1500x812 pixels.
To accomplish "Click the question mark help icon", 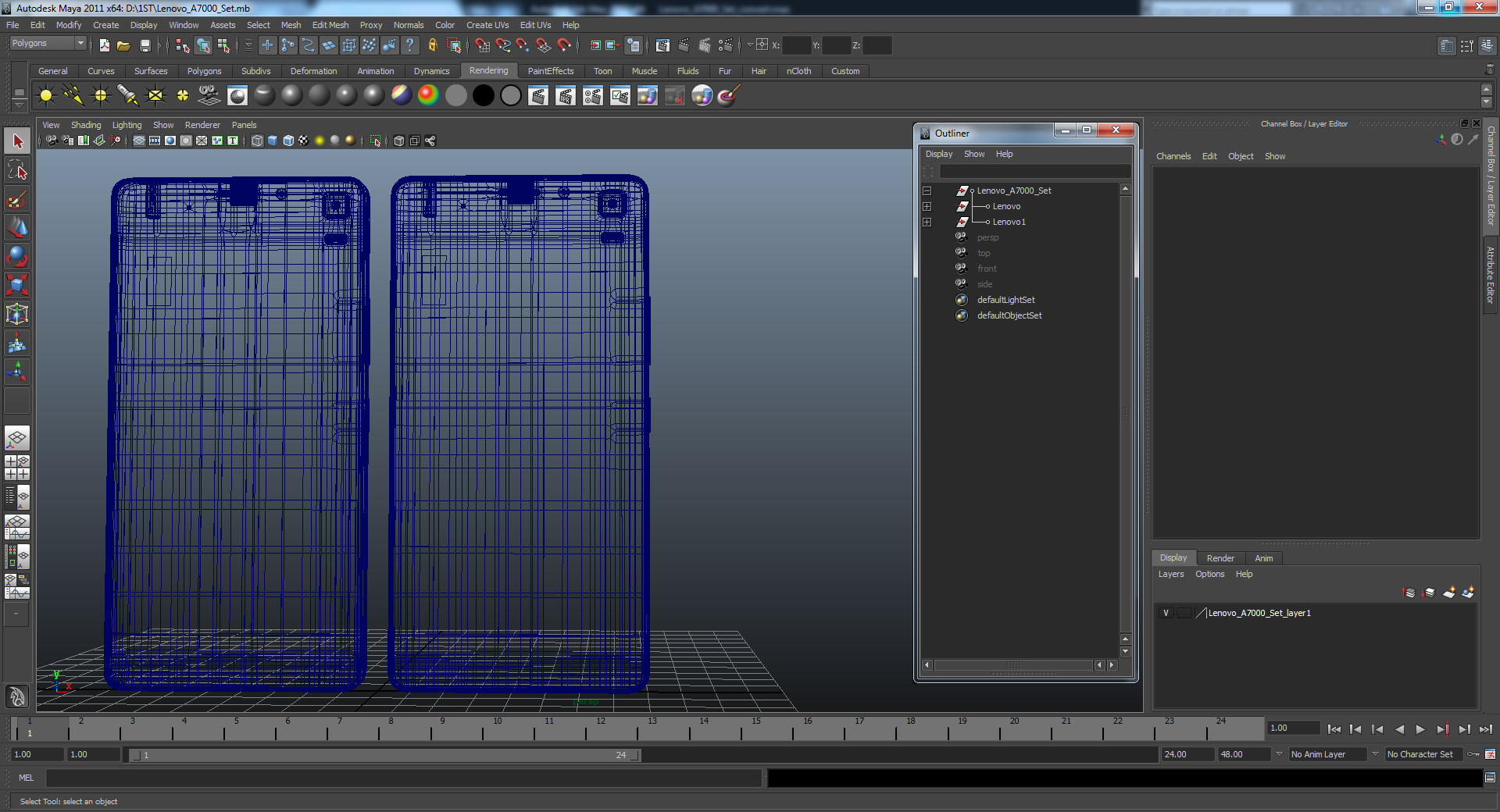I will [409, 45].
